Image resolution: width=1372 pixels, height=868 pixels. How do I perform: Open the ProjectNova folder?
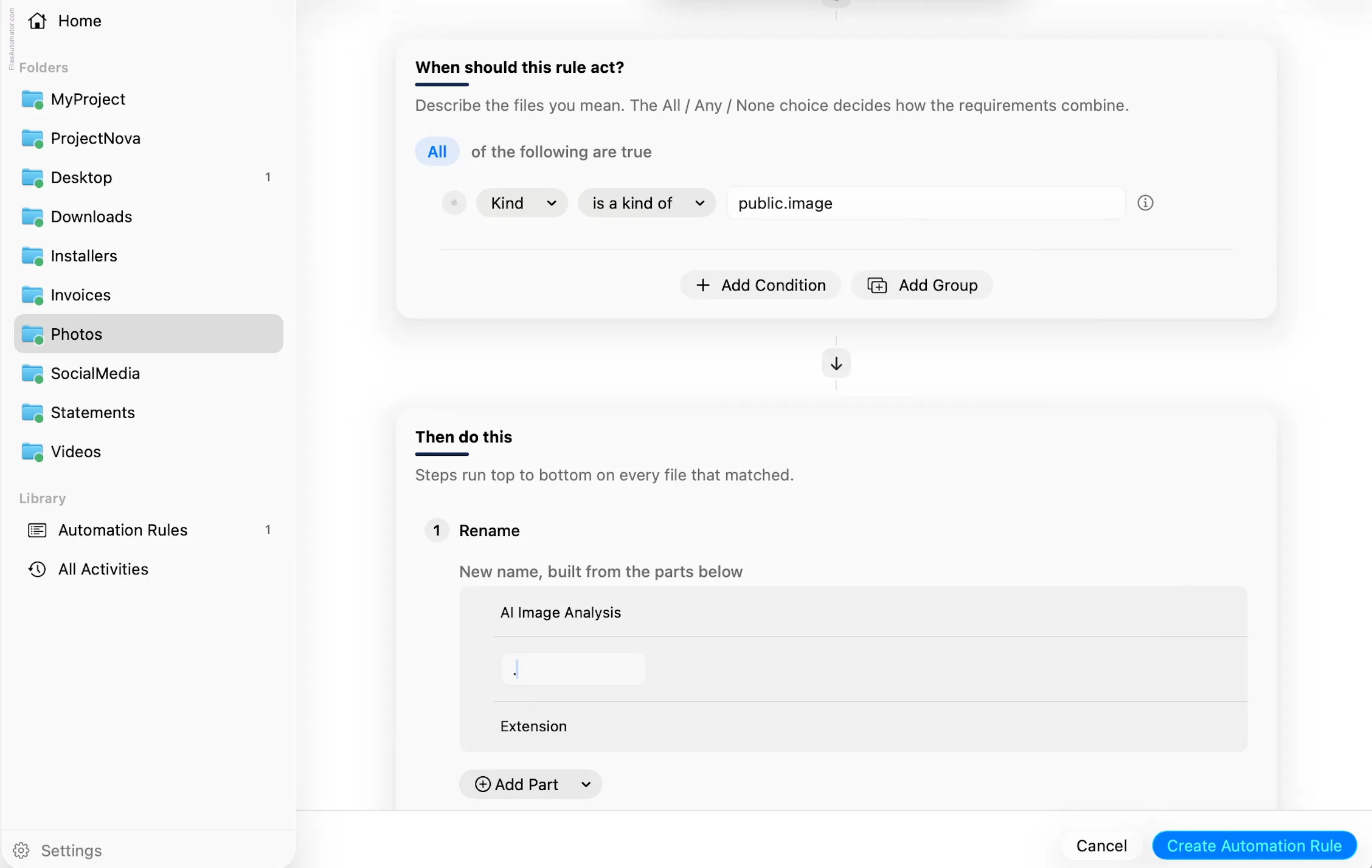pyautogui.click(x=148, y=138)
